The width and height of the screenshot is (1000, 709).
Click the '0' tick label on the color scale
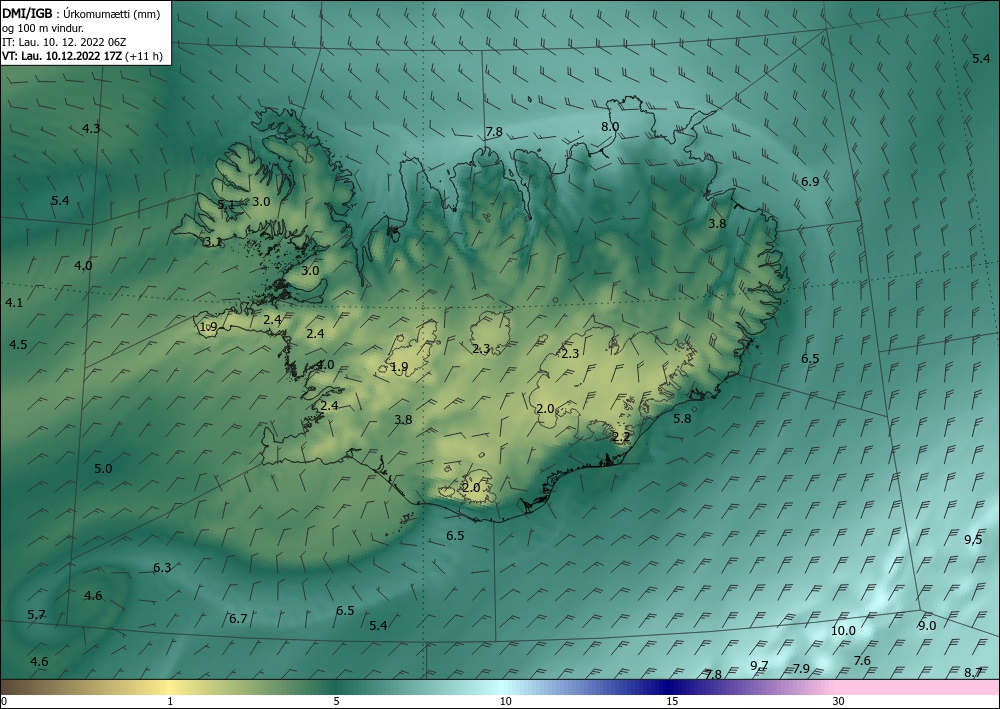tap(4, 701)
